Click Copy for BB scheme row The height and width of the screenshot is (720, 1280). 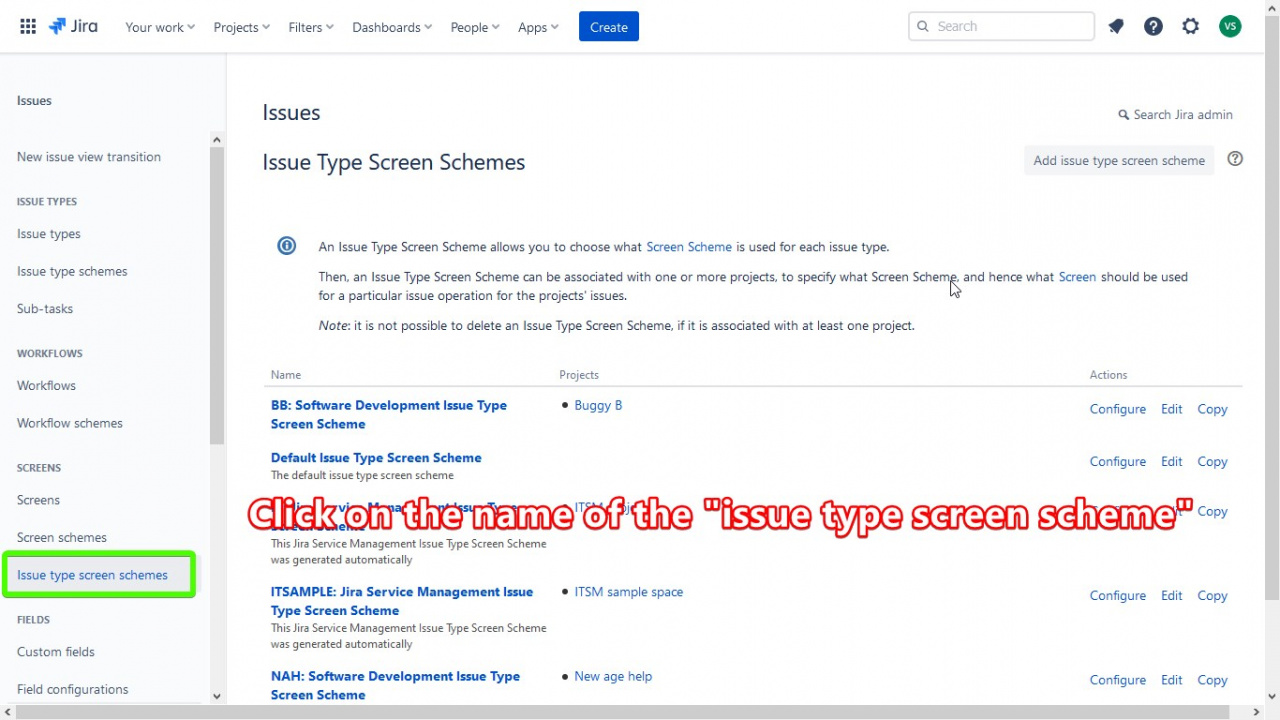point(1212,409)
